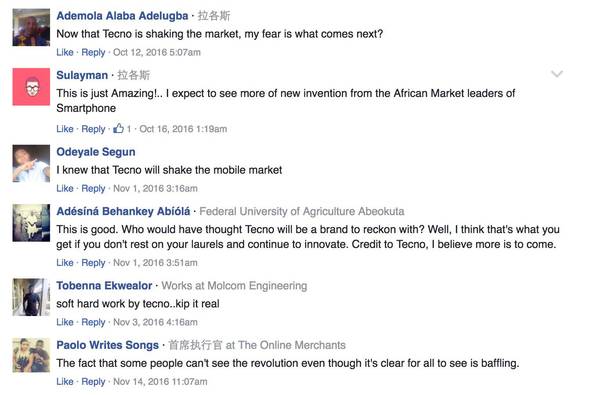Like Tobenna Ekwealor's comment
This screenshot has height=395, width=600.
coord(65,322)
